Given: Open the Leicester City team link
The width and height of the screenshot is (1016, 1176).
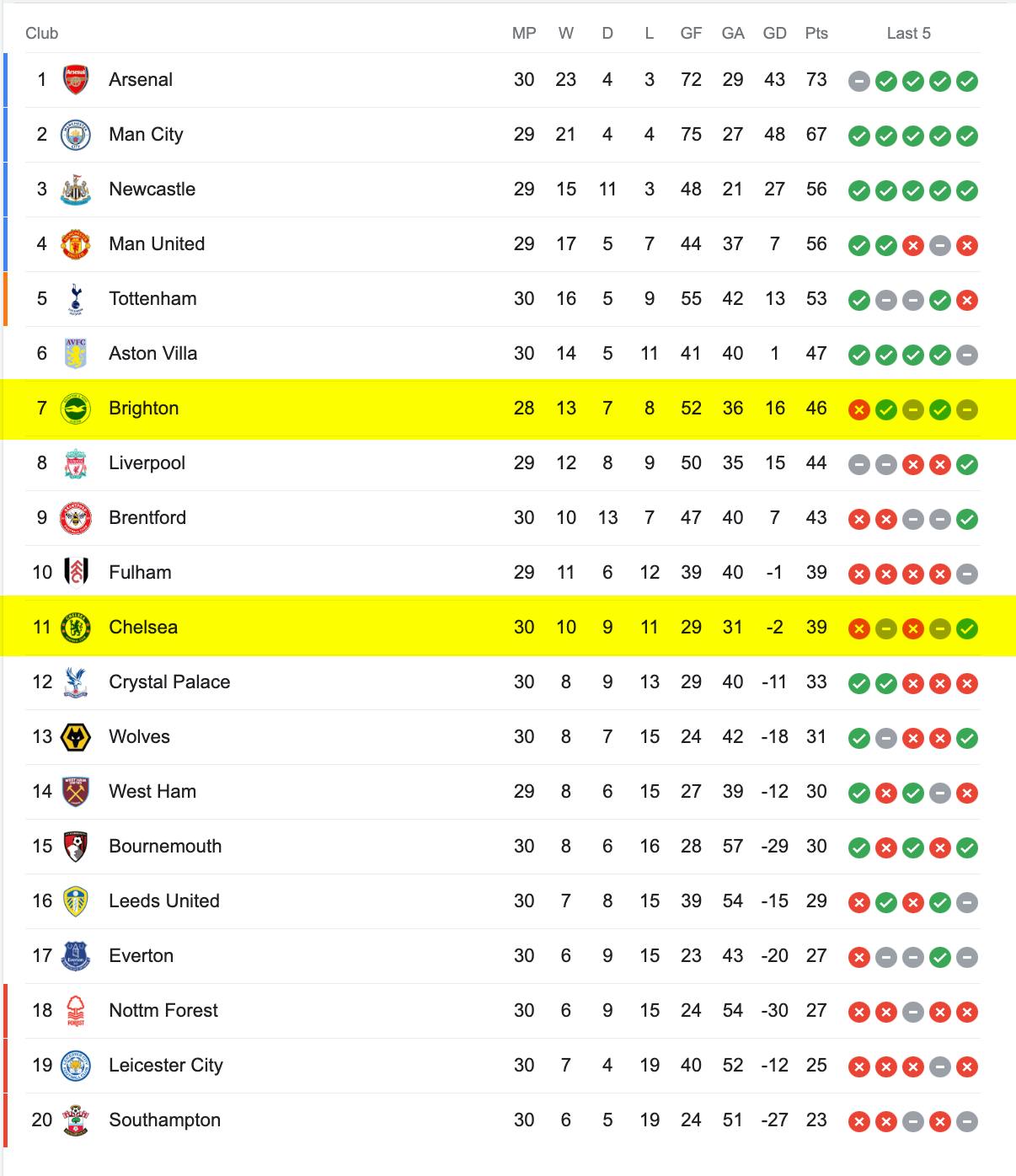Looking at the screenshot, I should click(166, 1066).
